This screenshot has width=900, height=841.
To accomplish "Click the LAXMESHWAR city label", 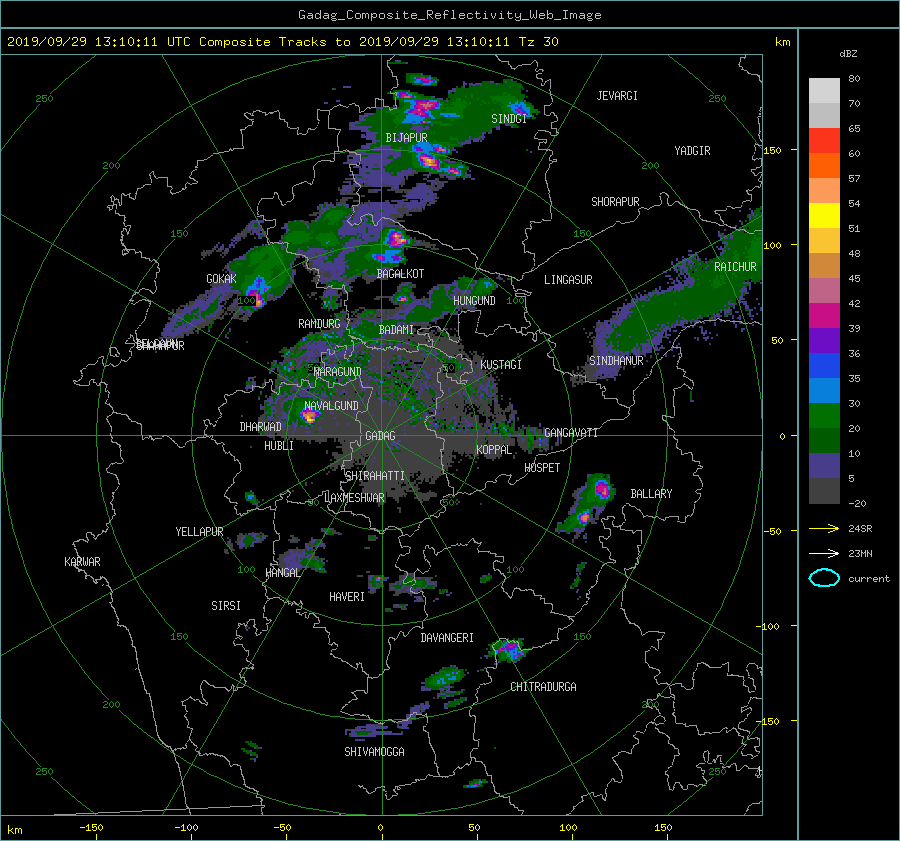I will (355, 498).
